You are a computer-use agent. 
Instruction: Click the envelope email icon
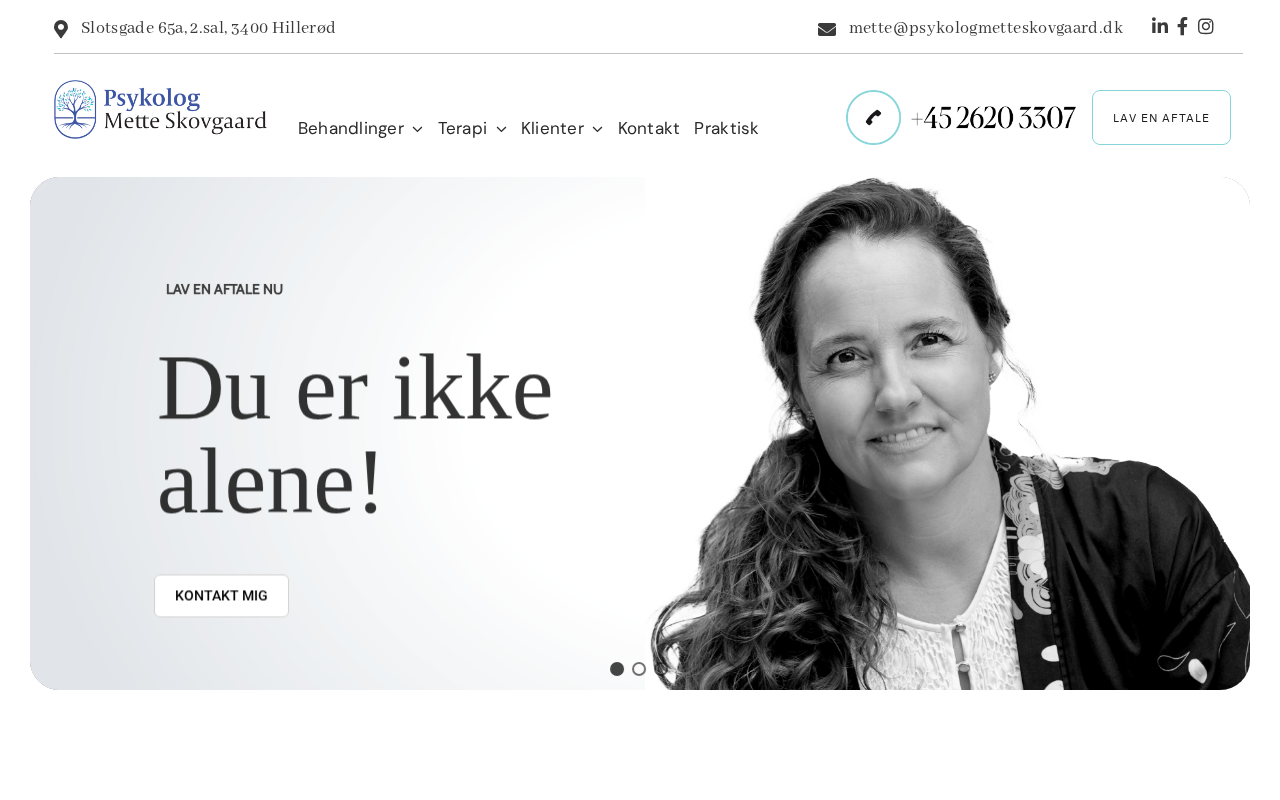click(x=827, y=29)
